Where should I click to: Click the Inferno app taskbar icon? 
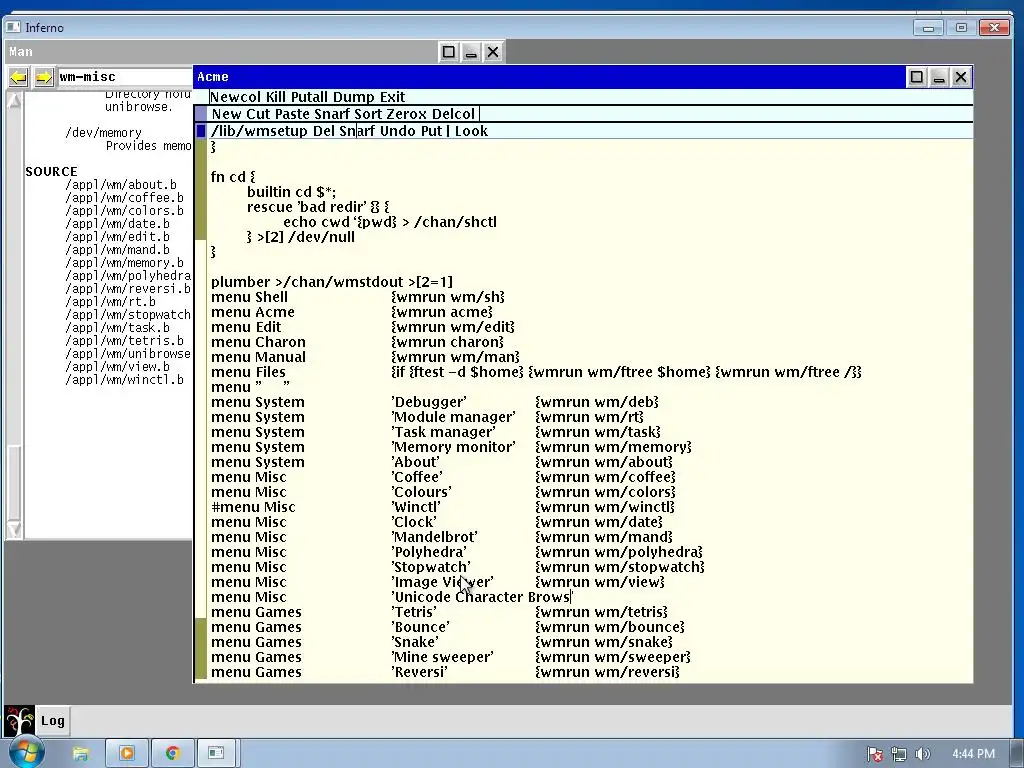click(x=217, y=754)
